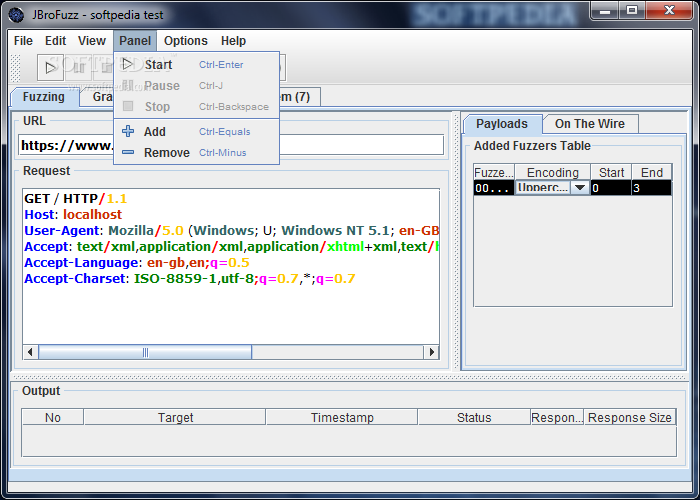Image resolution: width=700 pixels, height=500 pixels.
Task: Maximize the JBroFuzz window
Action: coord(632,11)
